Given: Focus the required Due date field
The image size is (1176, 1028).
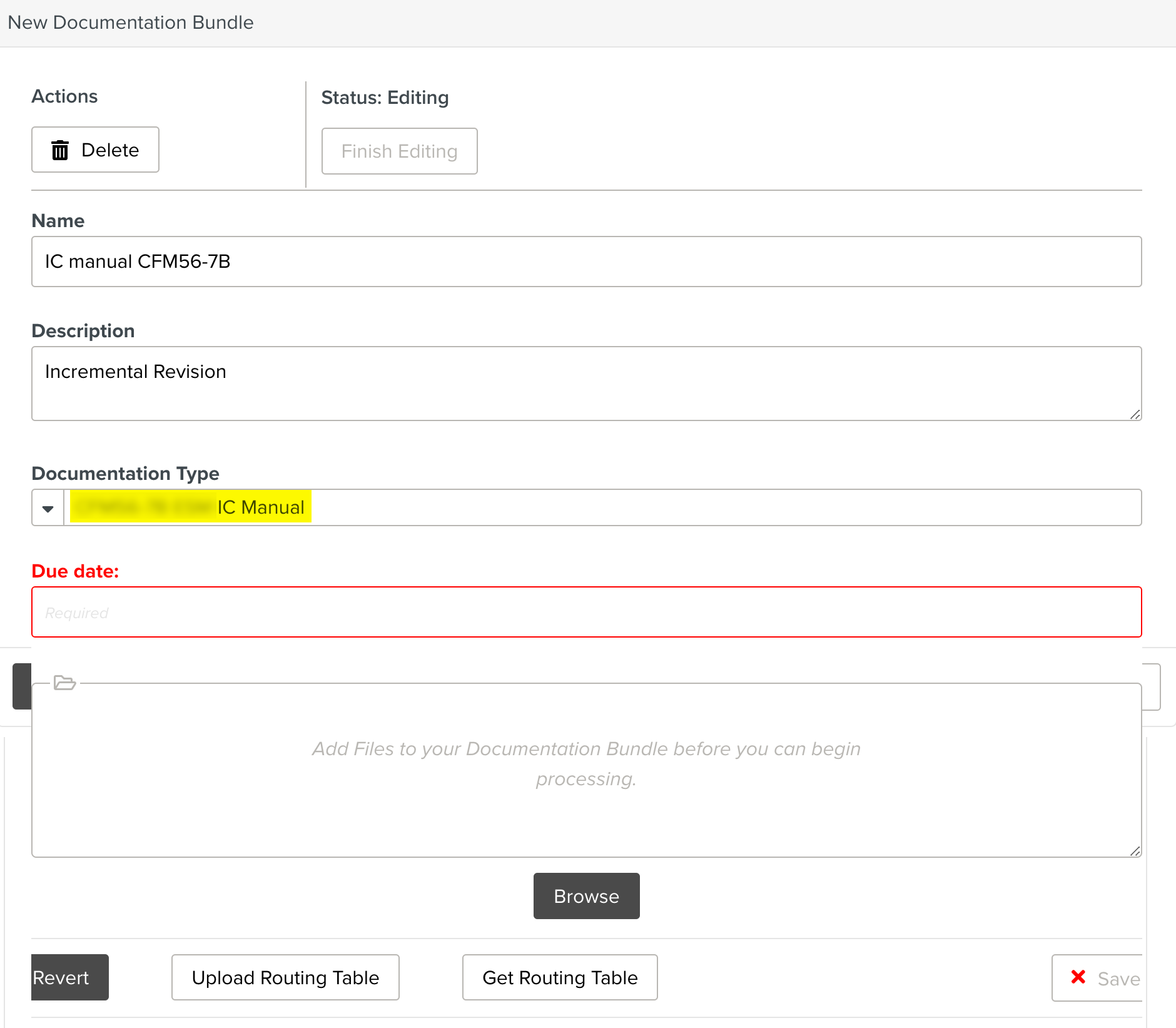Looking at the screenshot, I should click(586, 612).
